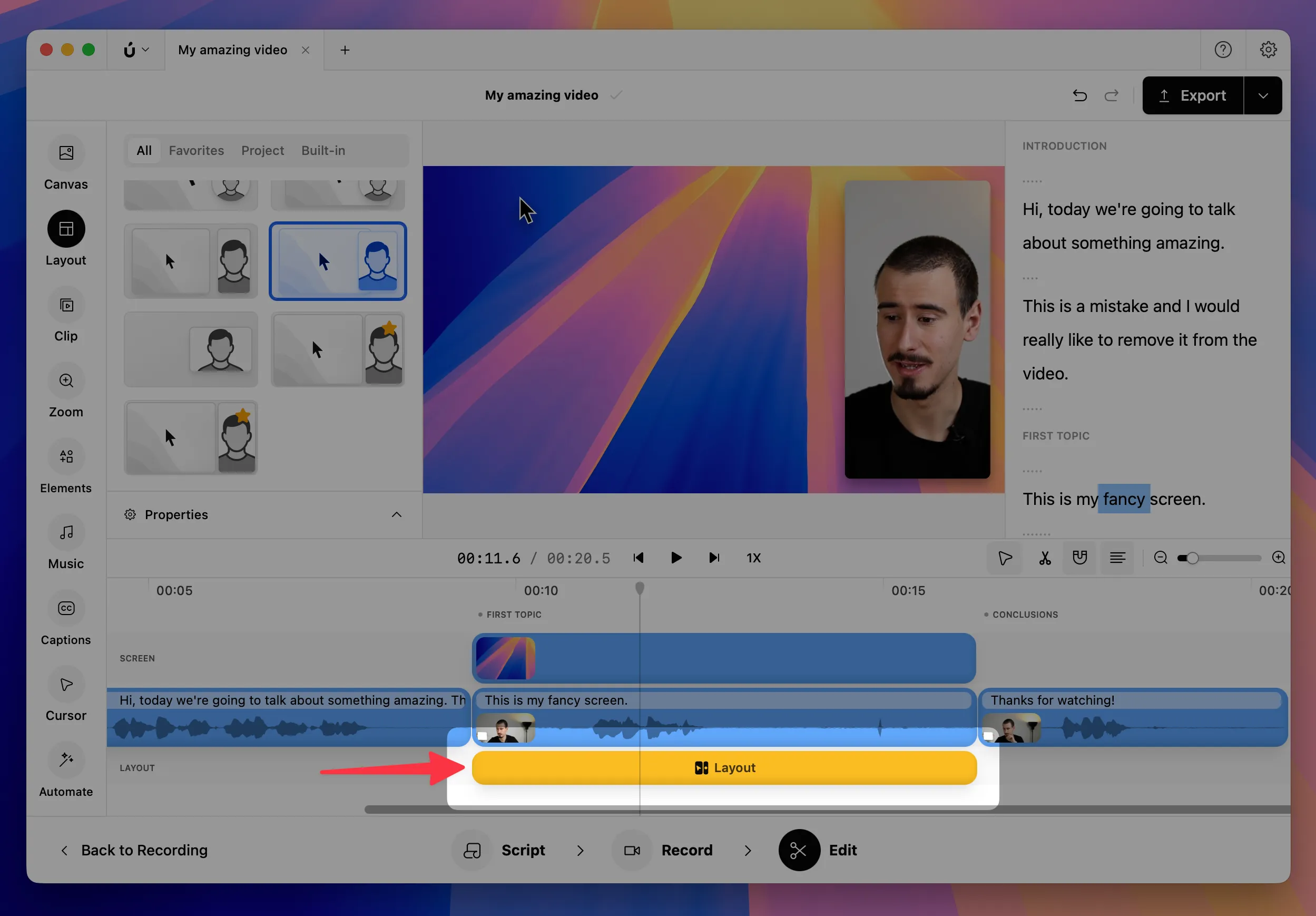Select the yellow Layout clip on timeline
Image resolution: width=1316 pixels, height=916 pixels.
point(724,767)
